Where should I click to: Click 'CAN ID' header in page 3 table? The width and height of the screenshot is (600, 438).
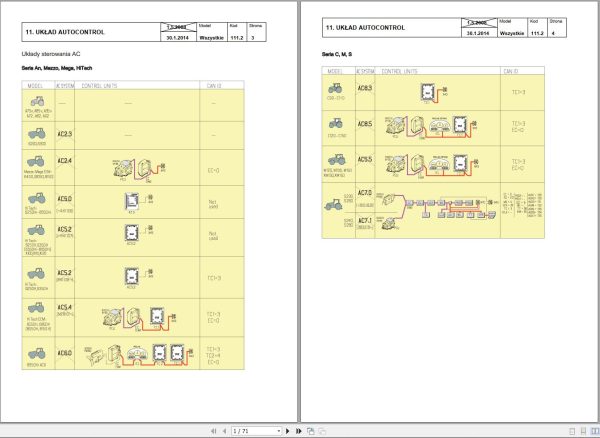[214, 86]
